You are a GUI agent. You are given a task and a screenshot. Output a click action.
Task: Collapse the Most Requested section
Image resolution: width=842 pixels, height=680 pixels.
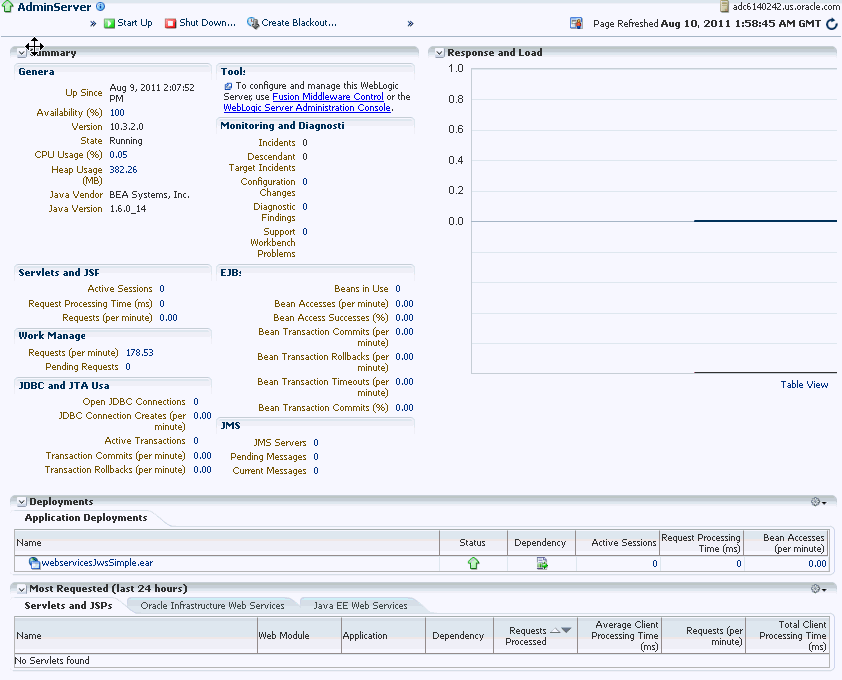(21, 589)
